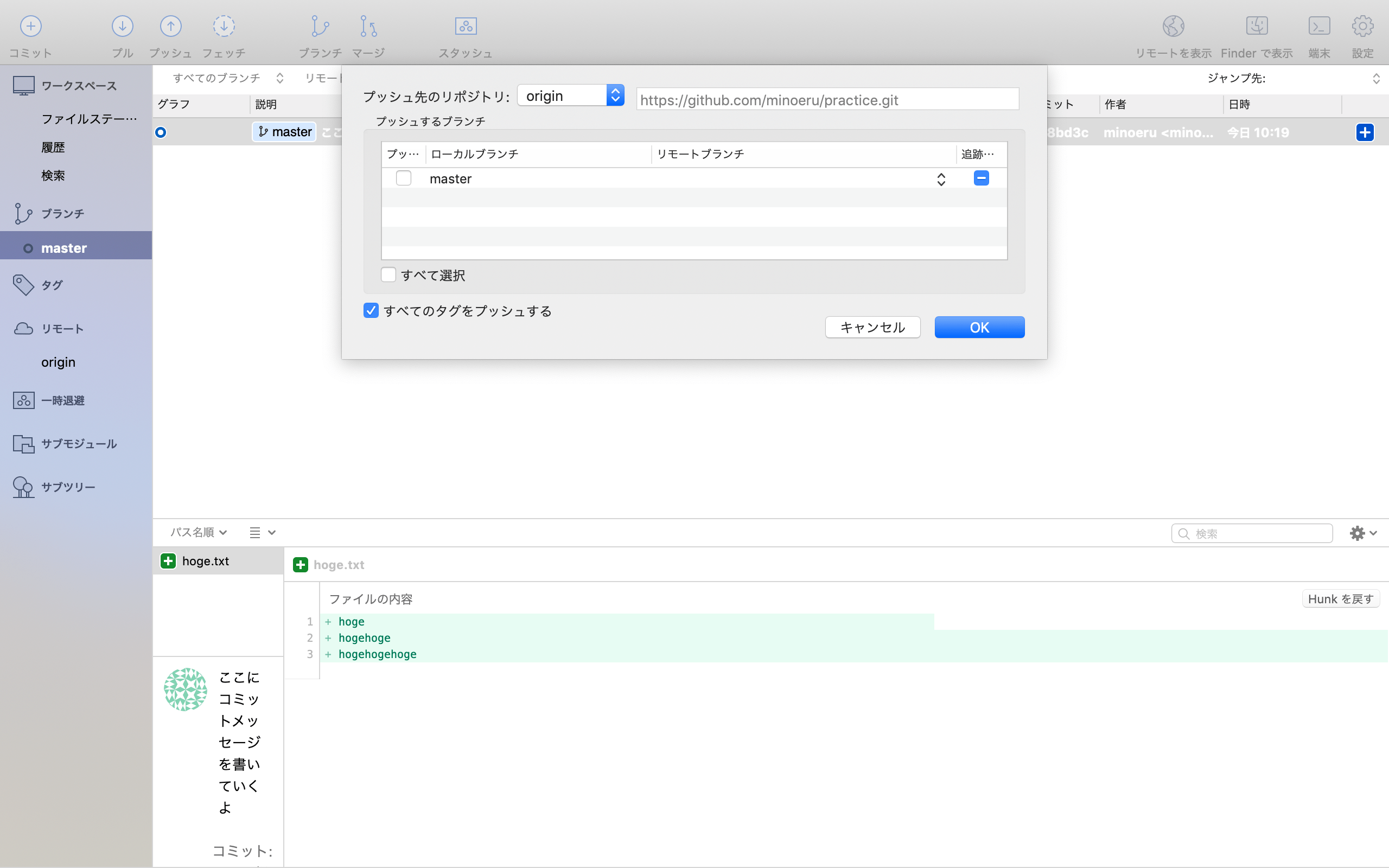Image resolution: width=1389 pixels, height=868 pixels.
Task: Open the terminal (端末) icon
Action: tap(1319, 27)
